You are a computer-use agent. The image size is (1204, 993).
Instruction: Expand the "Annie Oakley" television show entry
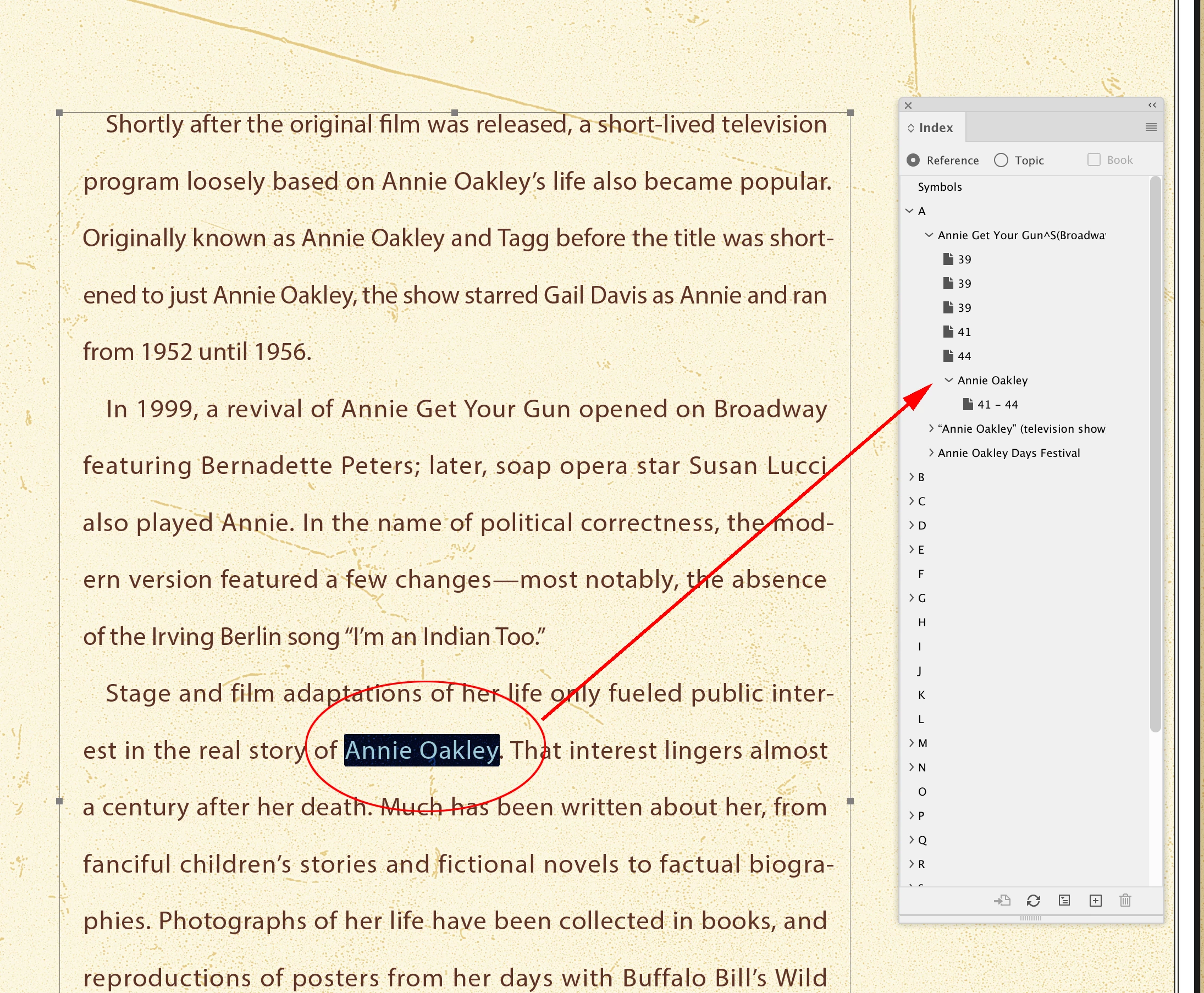pos(931,428)
